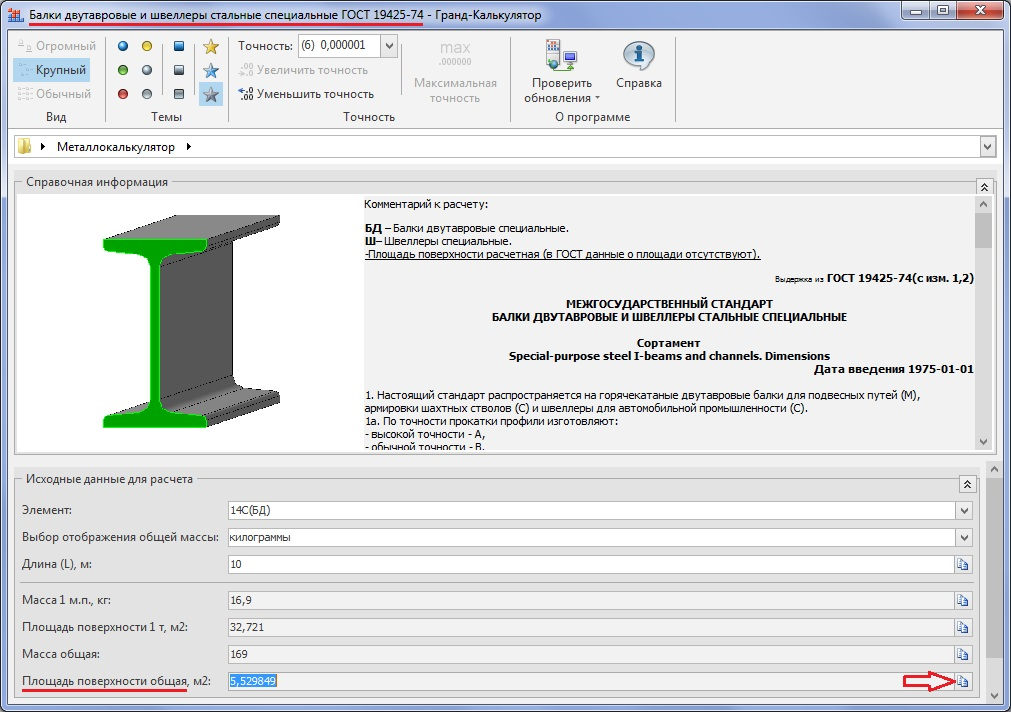Apply the gray square theme in bottom row

tap(179, 94)
